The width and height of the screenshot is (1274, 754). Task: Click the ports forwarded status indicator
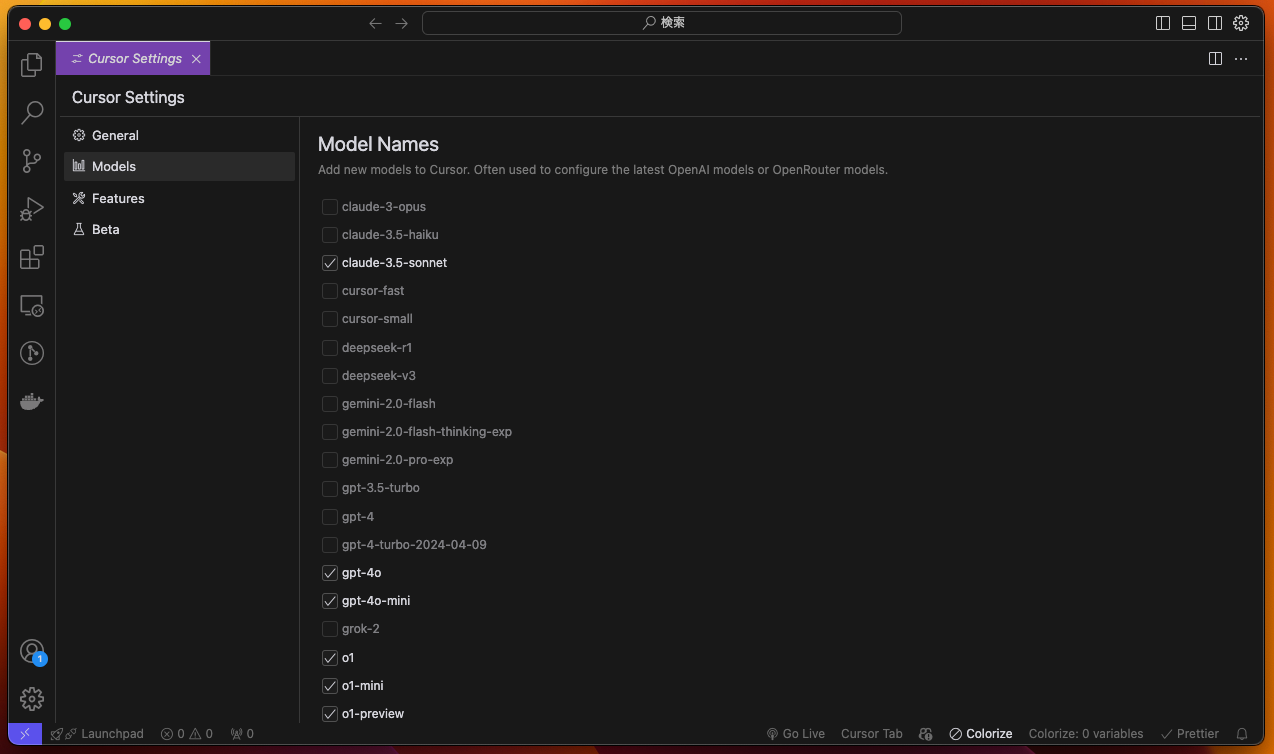coord(242,734)
